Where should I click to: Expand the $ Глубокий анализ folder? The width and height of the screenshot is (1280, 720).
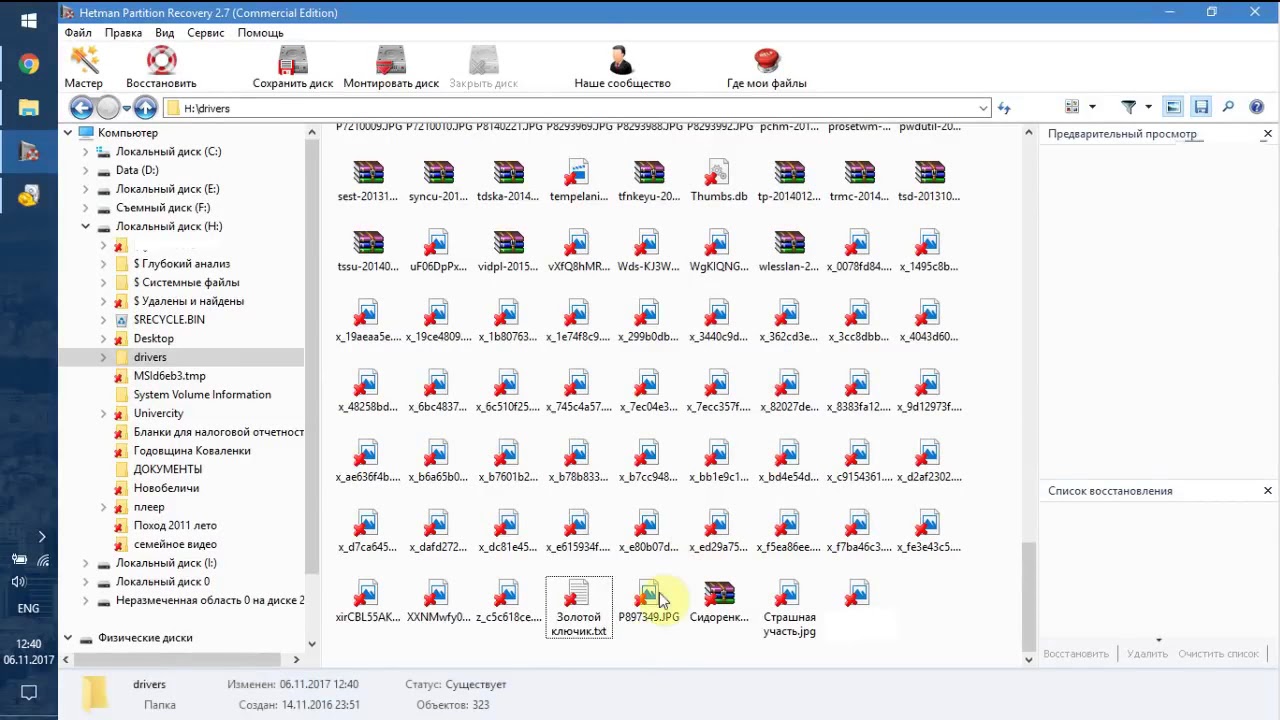tap(104, 264)
